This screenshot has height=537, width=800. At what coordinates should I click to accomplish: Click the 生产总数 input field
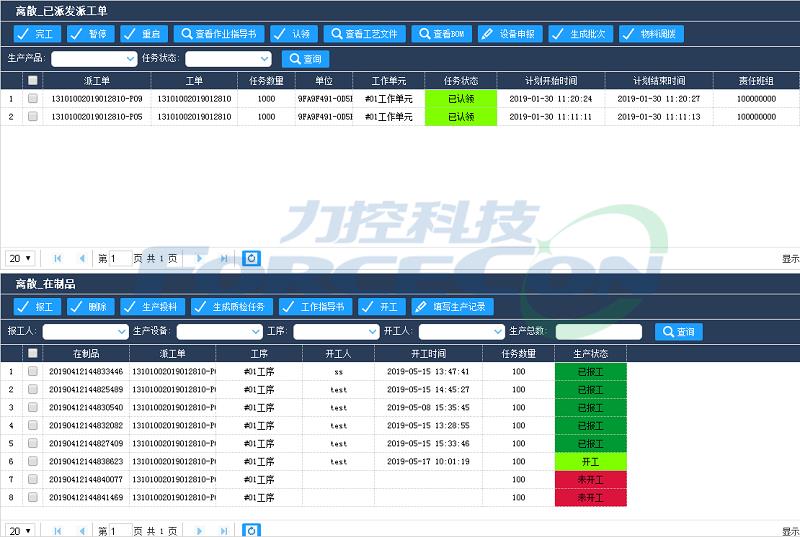click(598, 331)
